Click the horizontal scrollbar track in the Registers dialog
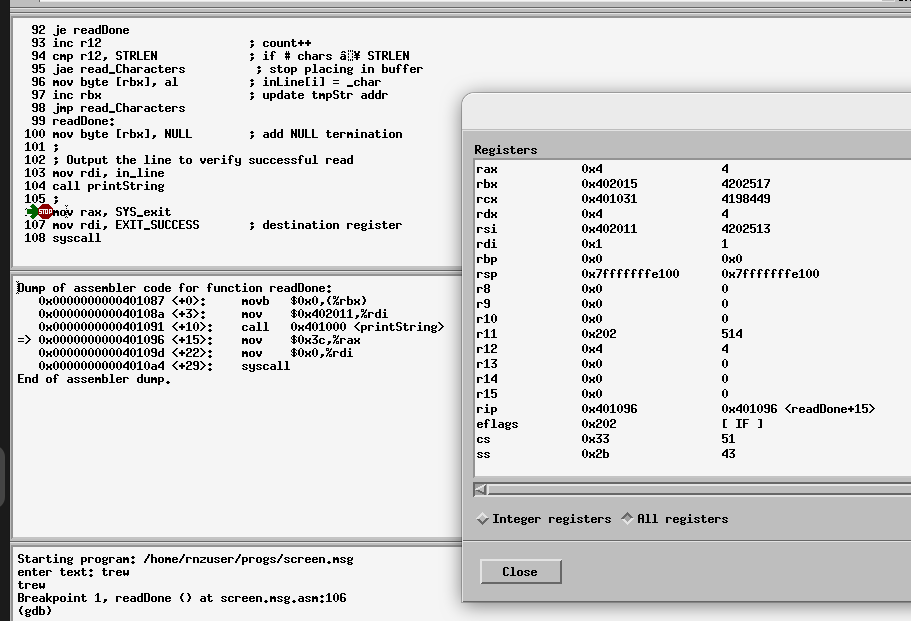Image resolution: width=911 pixels, height=621 pixels. (700, 490)
